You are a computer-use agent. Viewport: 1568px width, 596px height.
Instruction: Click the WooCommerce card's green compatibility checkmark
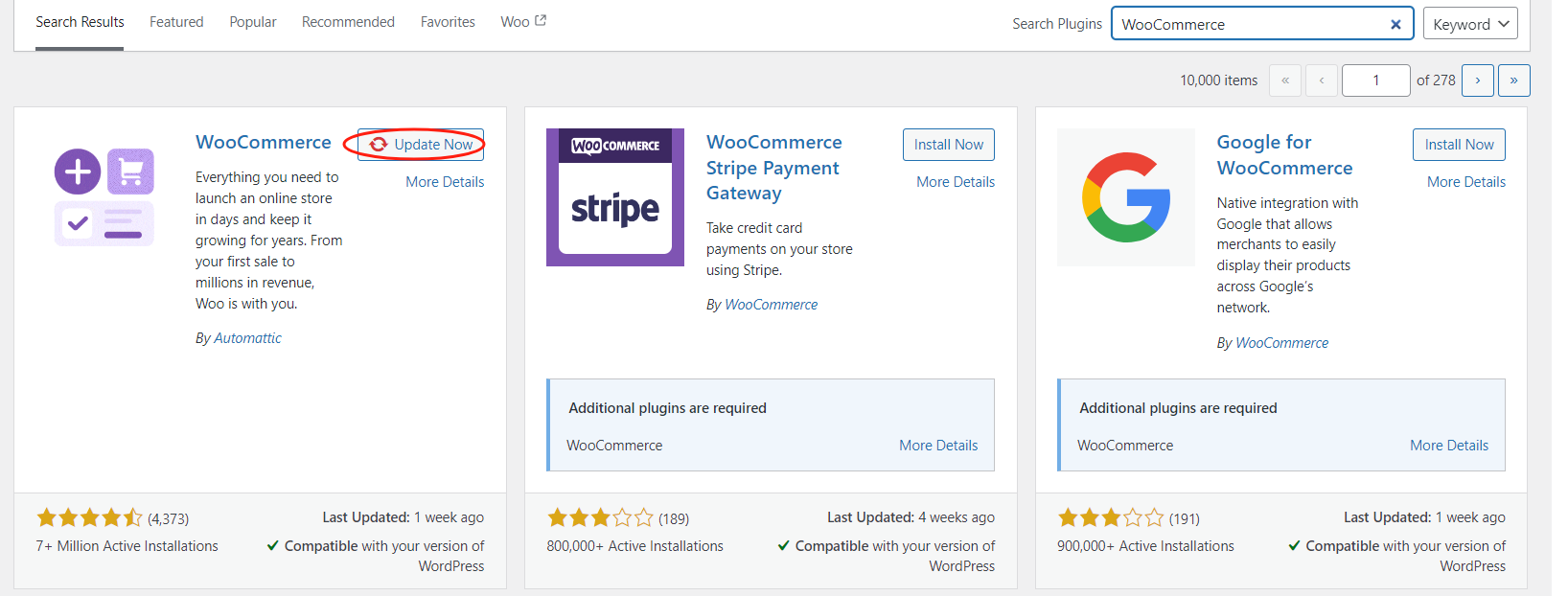click(273, 545)
